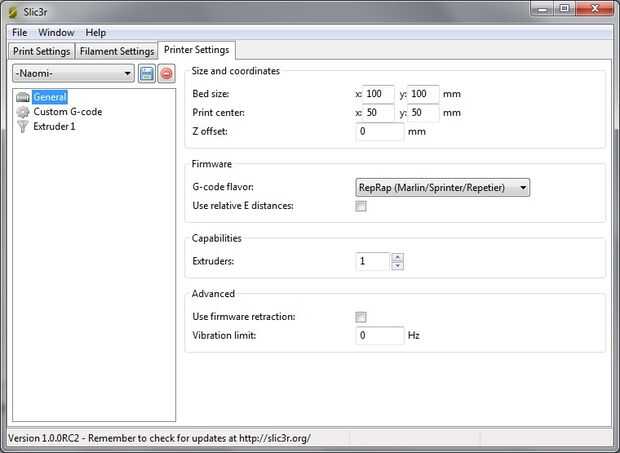
Task: Switch to the Filament Settings tab
Action: 117,51
